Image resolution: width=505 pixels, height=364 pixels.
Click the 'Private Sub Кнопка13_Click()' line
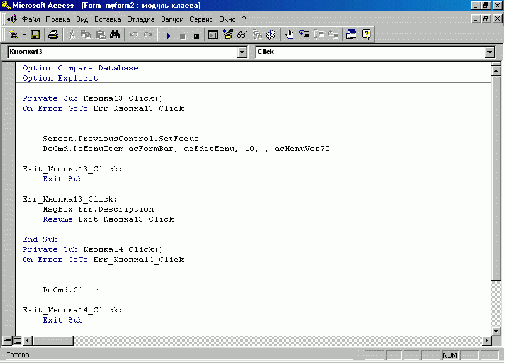92,98
